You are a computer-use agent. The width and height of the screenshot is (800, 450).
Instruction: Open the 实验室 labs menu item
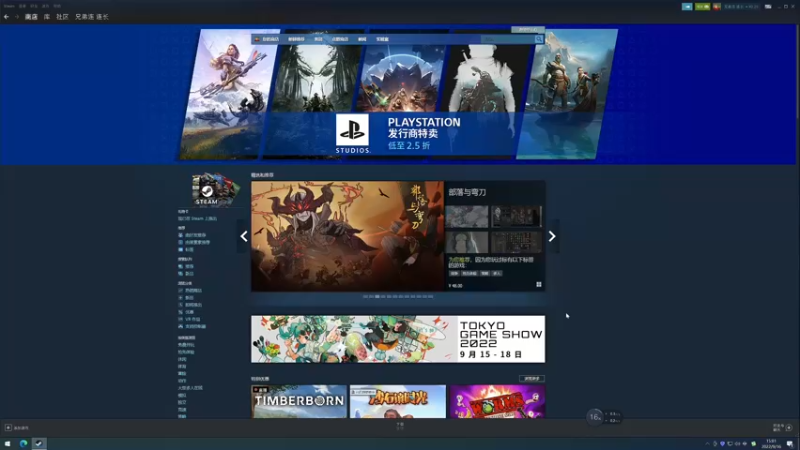click(382, 39)
